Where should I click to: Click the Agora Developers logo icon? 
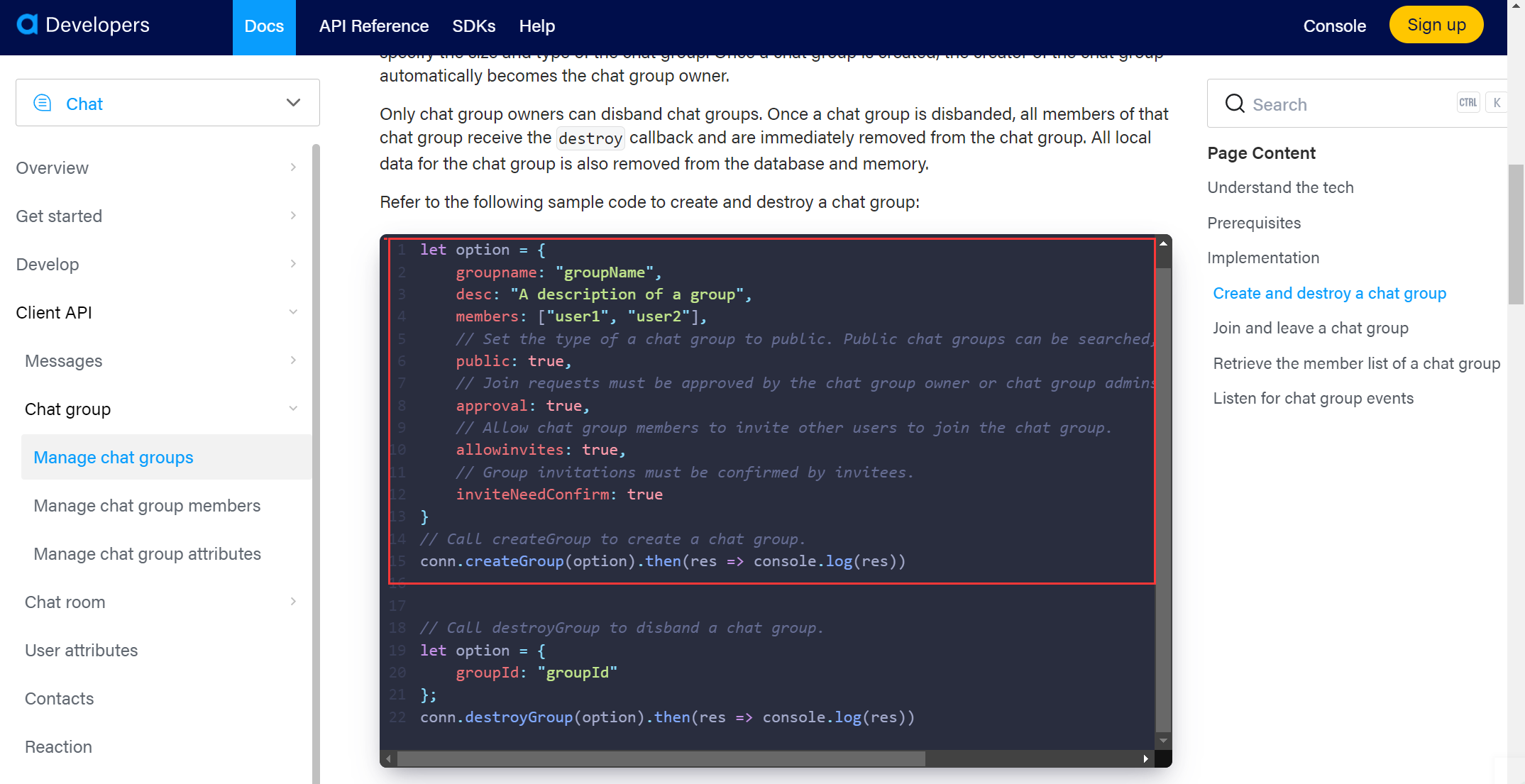coord(26,24)
